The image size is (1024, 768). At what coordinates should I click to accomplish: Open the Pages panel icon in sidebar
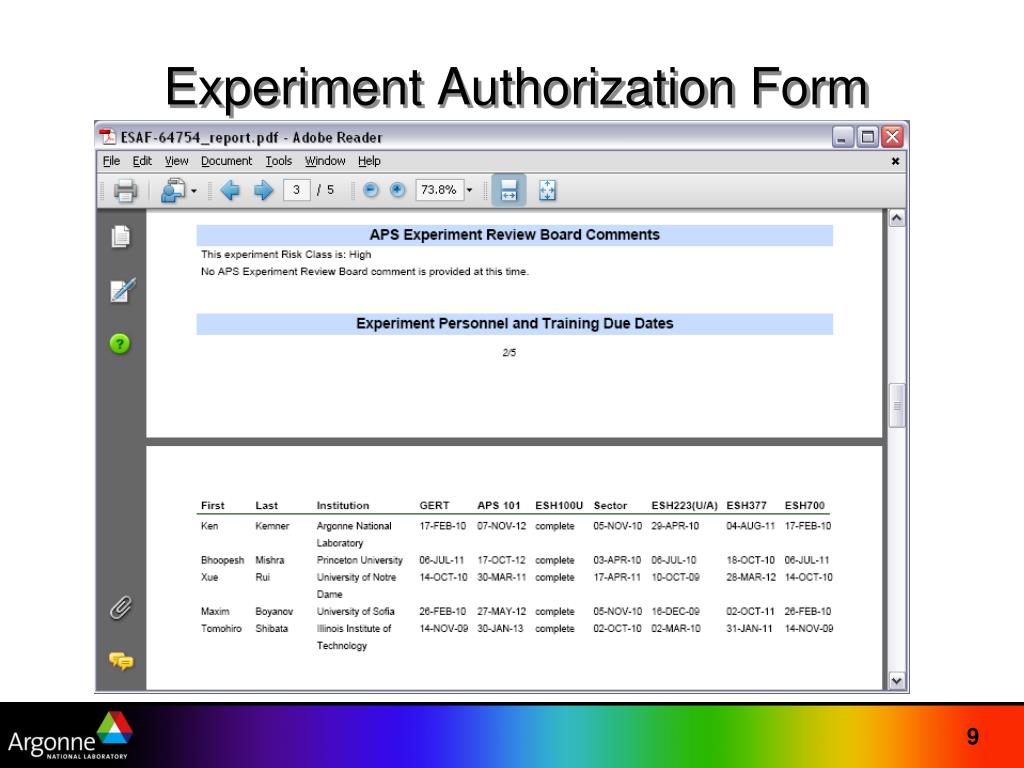(x=120, y=236)
